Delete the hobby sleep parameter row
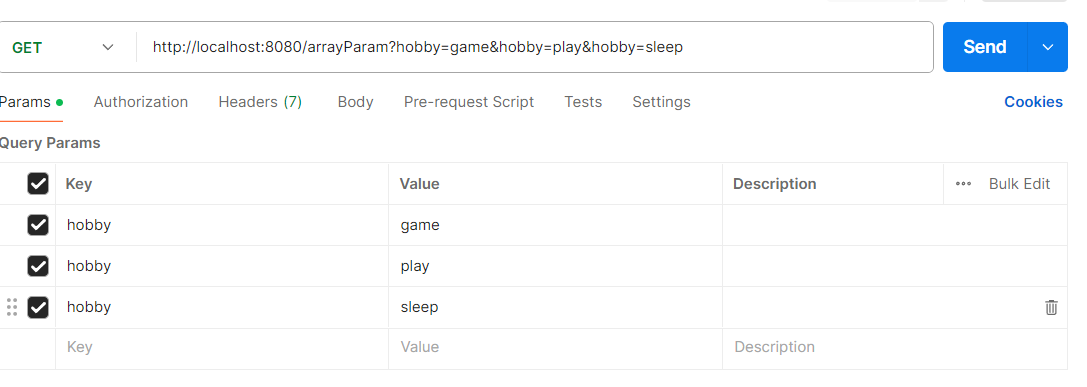The height and width of the screenshot is (387, 1087). click(1051, 307)
